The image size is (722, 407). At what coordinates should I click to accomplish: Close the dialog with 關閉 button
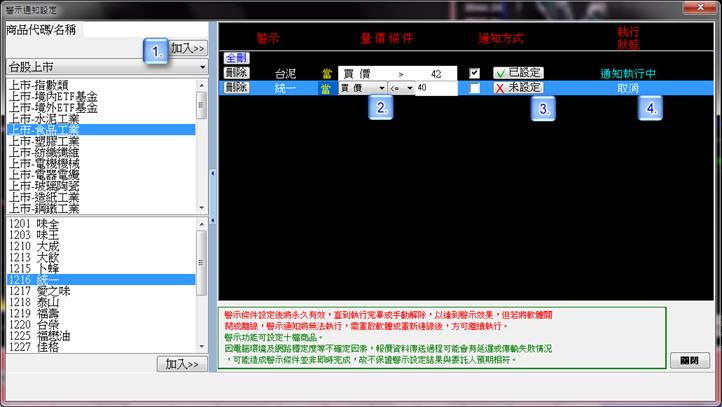[690, 360]
